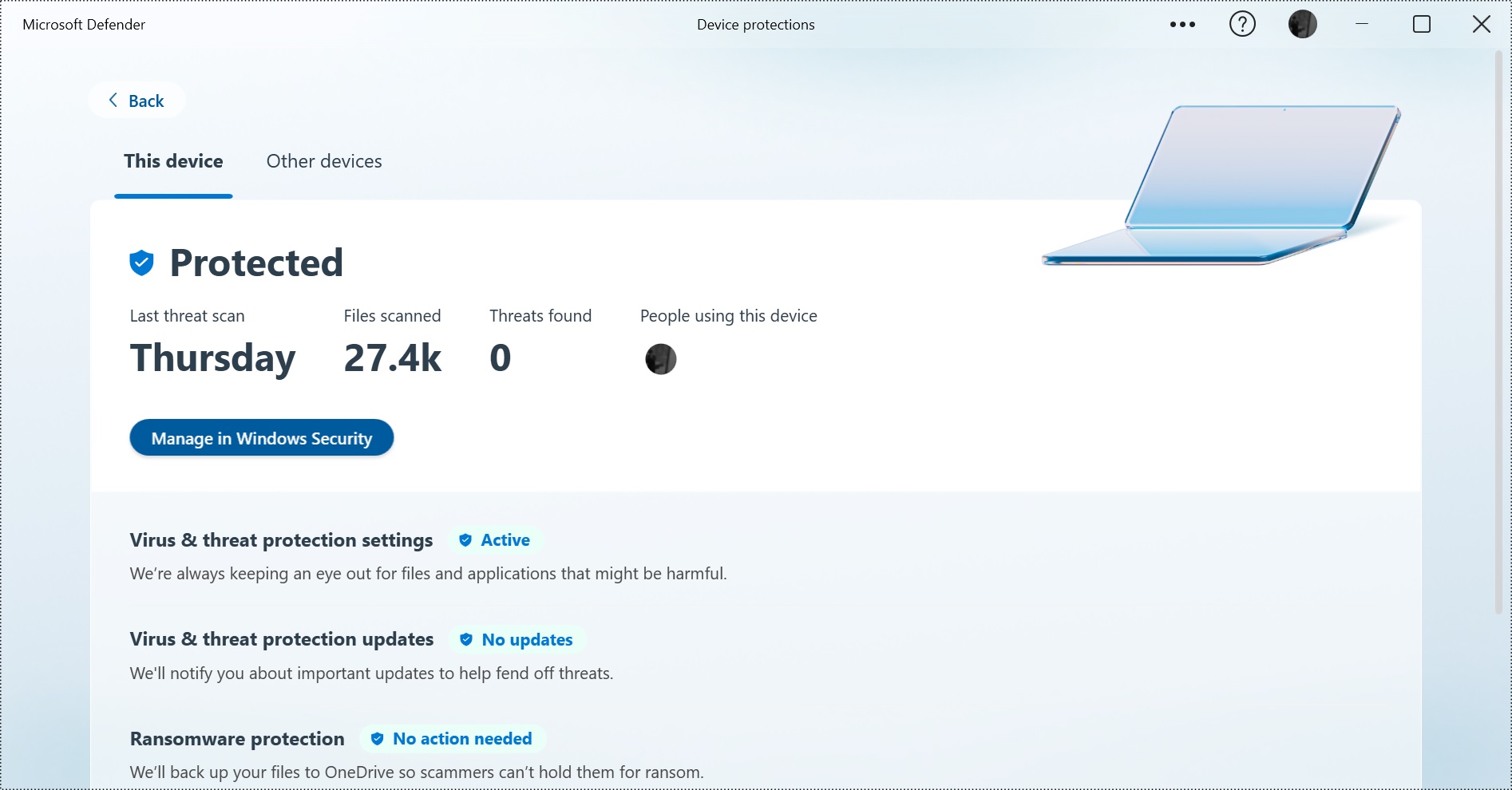Screen dimensions: 1512x790
Task: Click the Device protections window title
Action: 755,25
